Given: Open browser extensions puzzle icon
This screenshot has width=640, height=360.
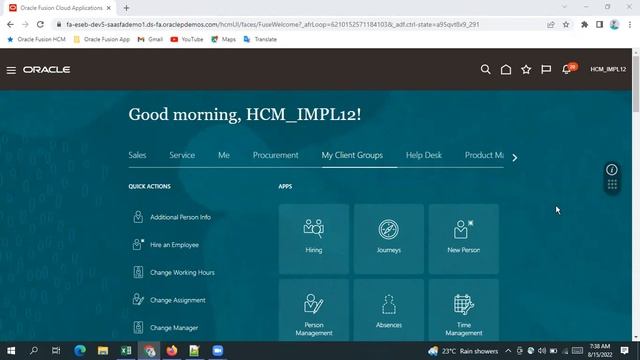Looking at the screenshot, I should [584, 24].
